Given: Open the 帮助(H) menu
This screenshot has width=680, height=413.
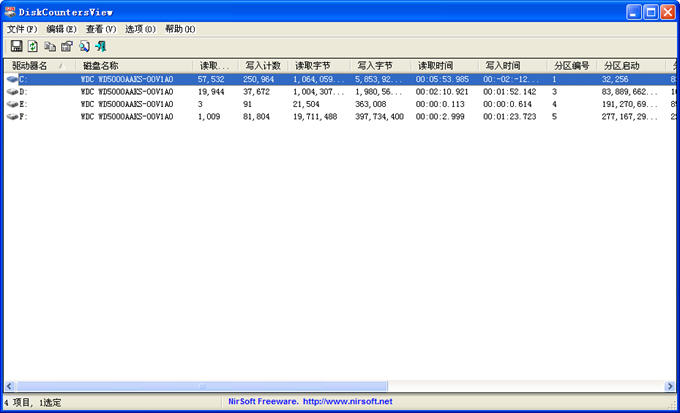Looking at the screenshot, I should [180, 29].
